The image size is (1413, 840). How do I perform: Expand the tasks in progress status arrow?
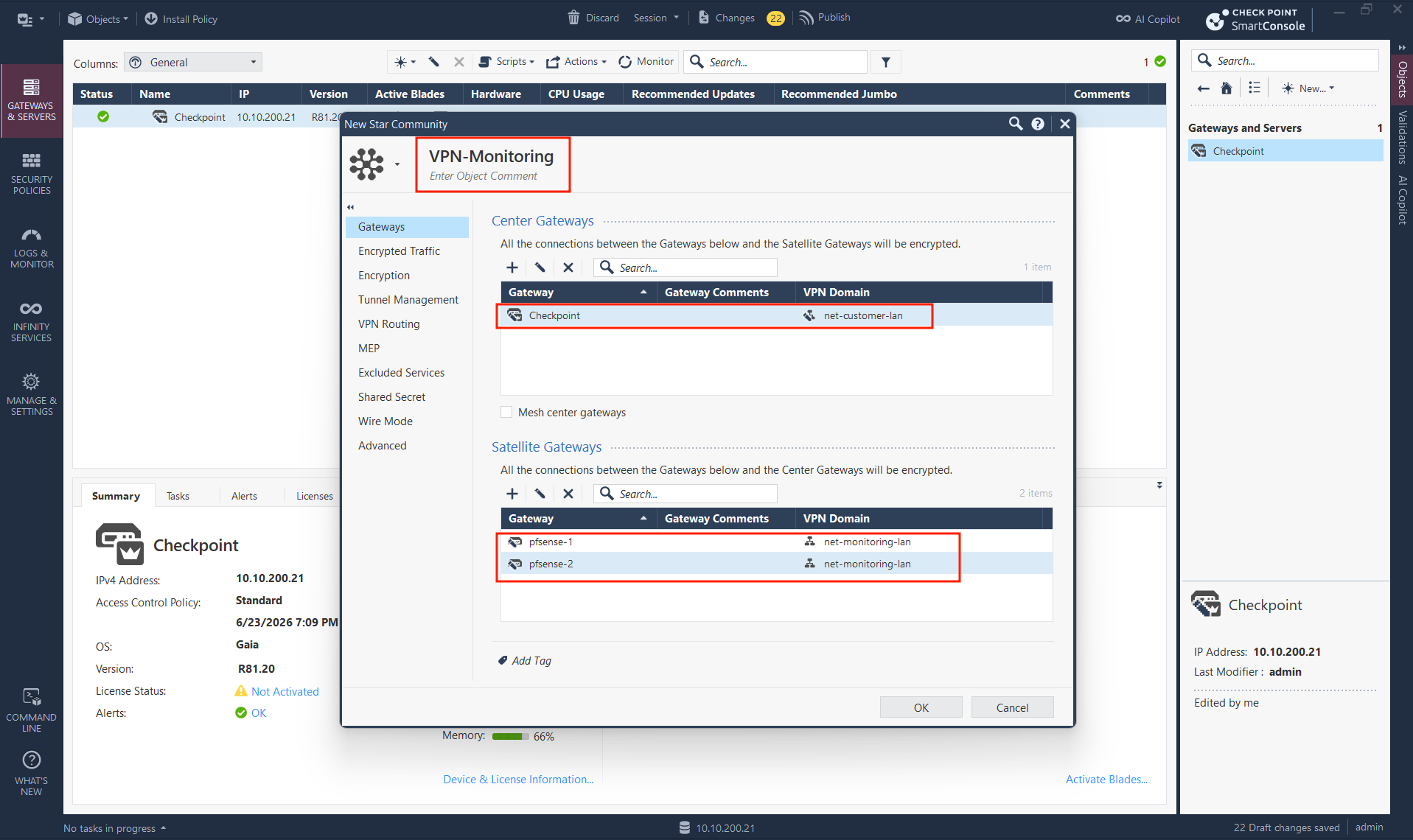[163, 827]
